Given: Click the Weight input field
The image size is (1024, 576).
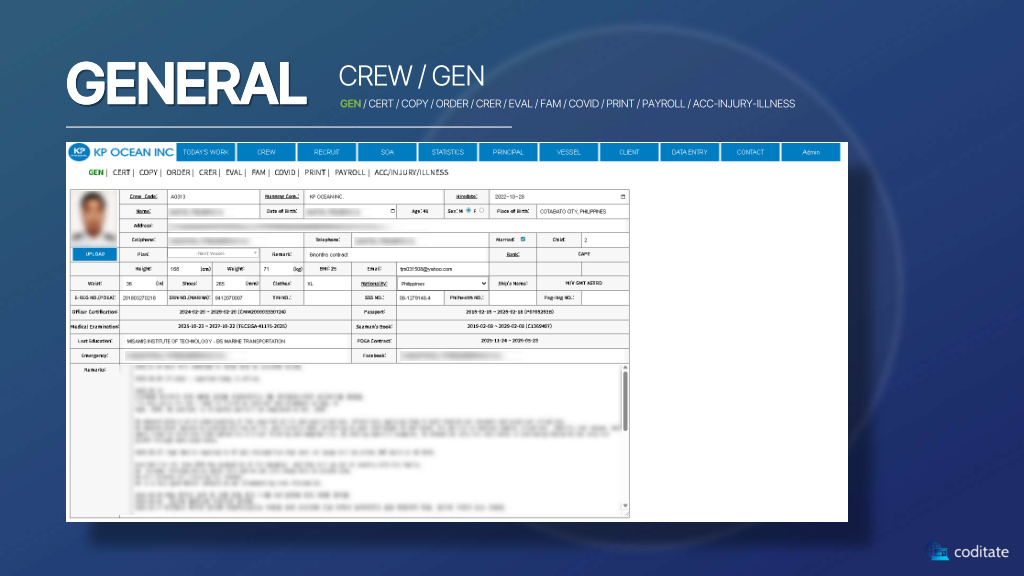Looking at the screenshot, I should [276, 269].
